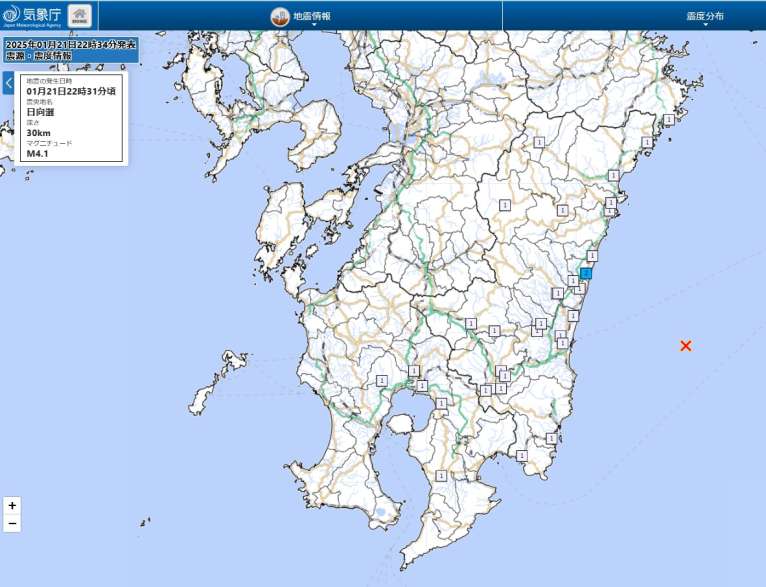
Task: Click the 30km depth value
Action: pos(39,133)
